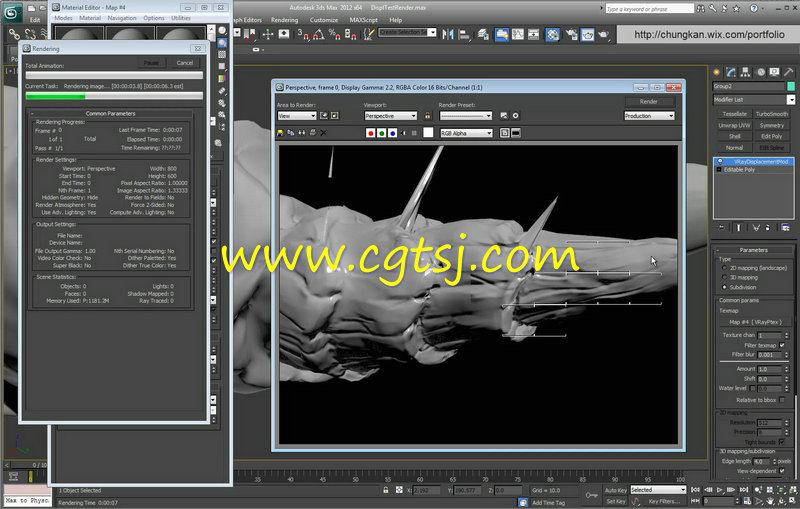This screenshot has height=509, width=800.
Task: Open Production render mode dropdown
Action: pyautogui.click(x=649, y=116)
